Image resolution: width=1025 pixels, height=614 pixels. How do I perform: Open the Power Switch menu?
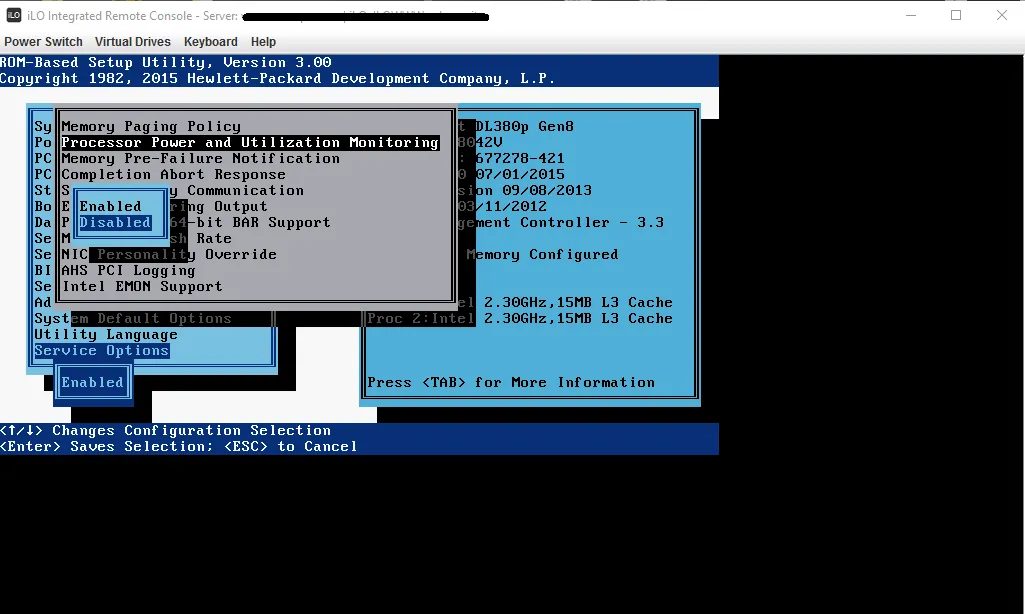pyautogui.click(x=43, y=41)
